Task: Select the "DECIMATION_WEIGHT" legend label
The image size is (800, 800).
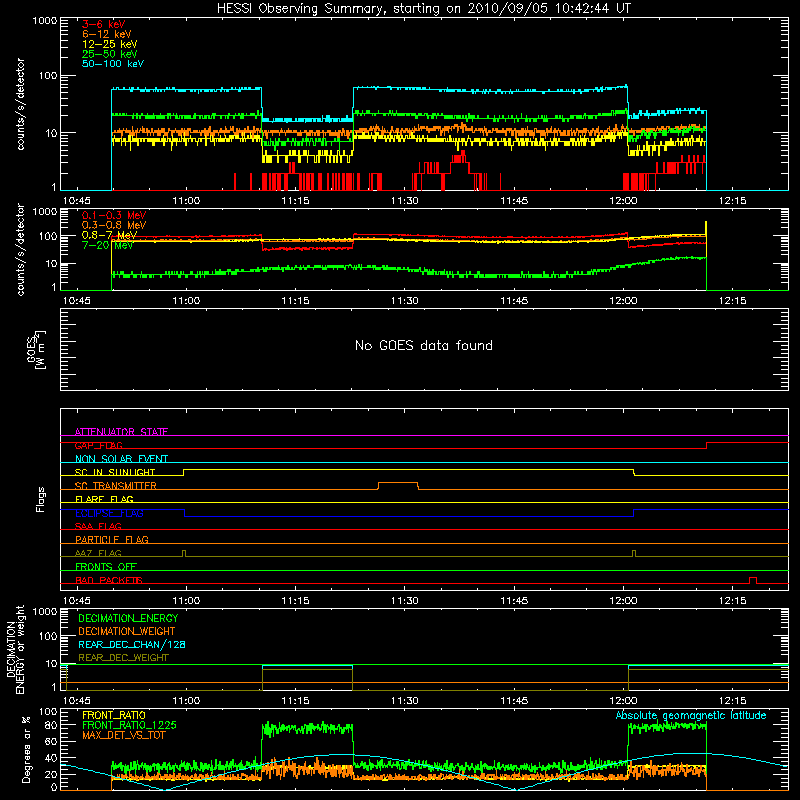Action: coord(127,631)
